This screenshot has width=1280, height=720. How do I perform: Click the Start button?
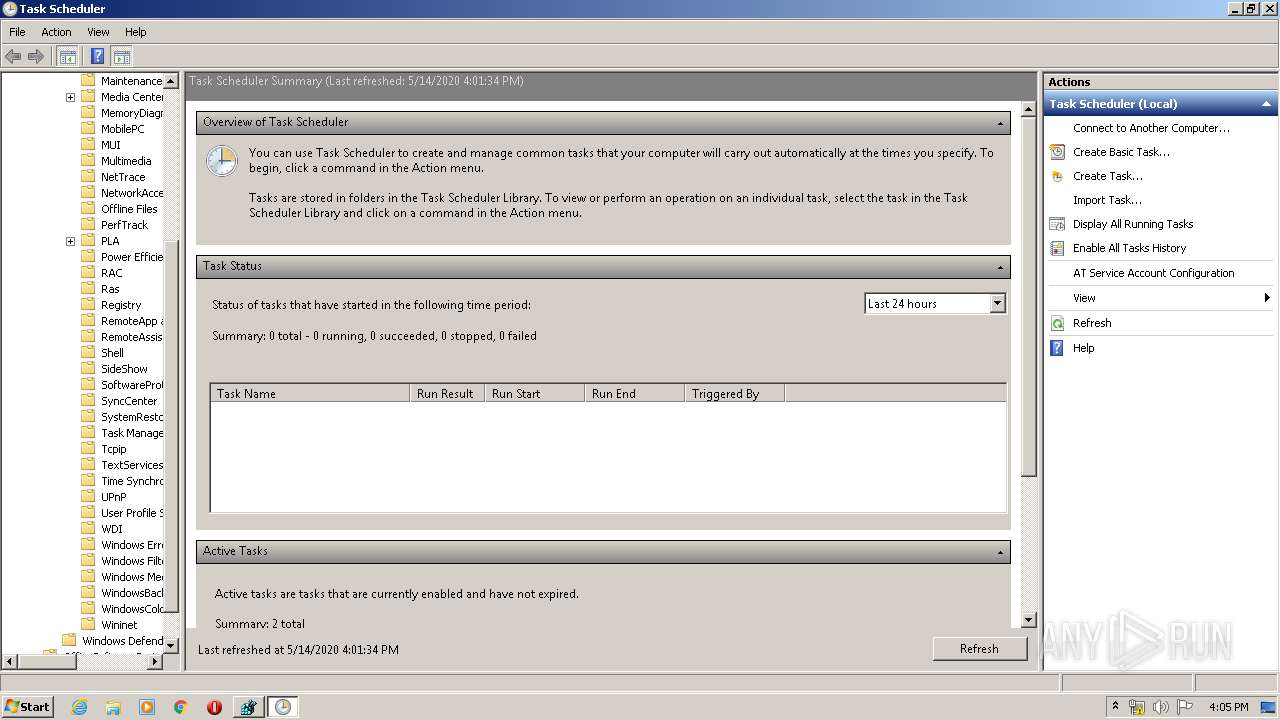pos(27,707)
